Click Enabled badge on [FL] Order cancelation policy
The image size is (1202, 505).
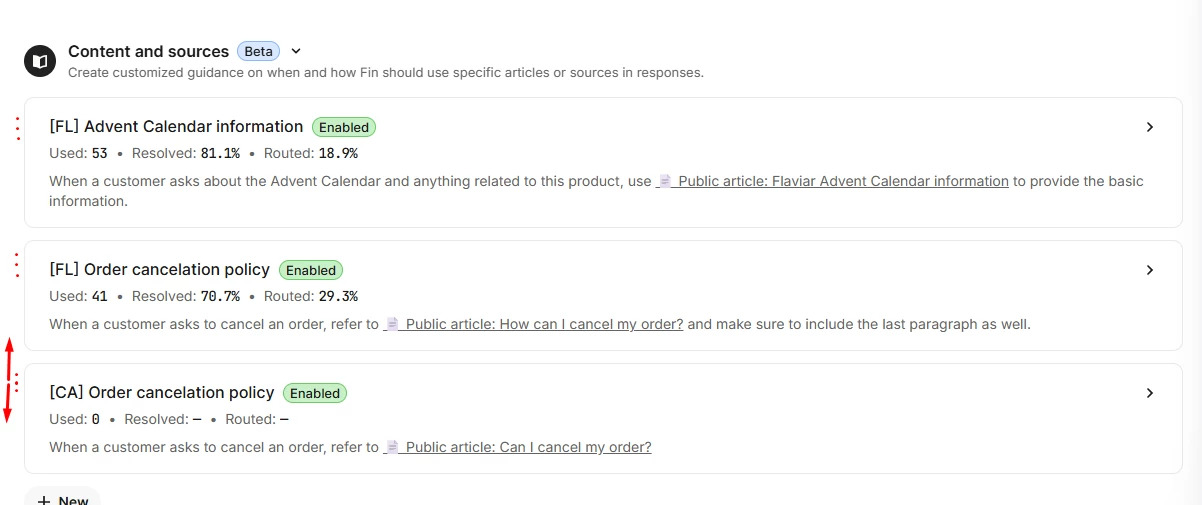(x=311, y=270)
